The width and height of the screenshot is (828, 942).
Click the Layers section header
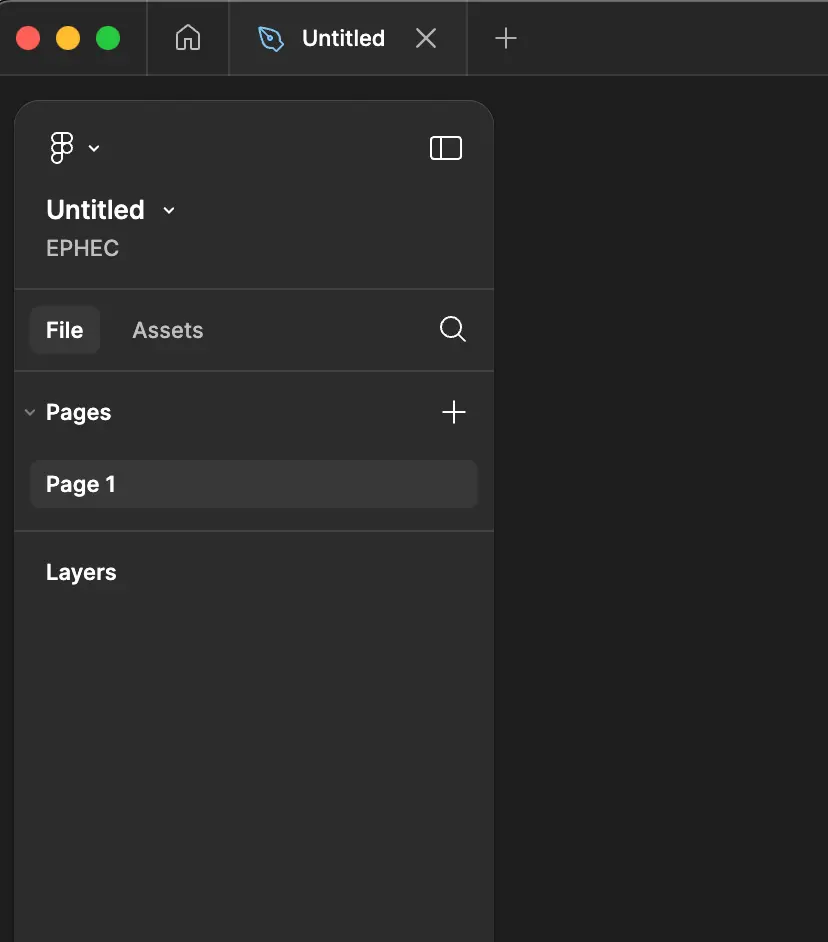click(x=81, y=572)
